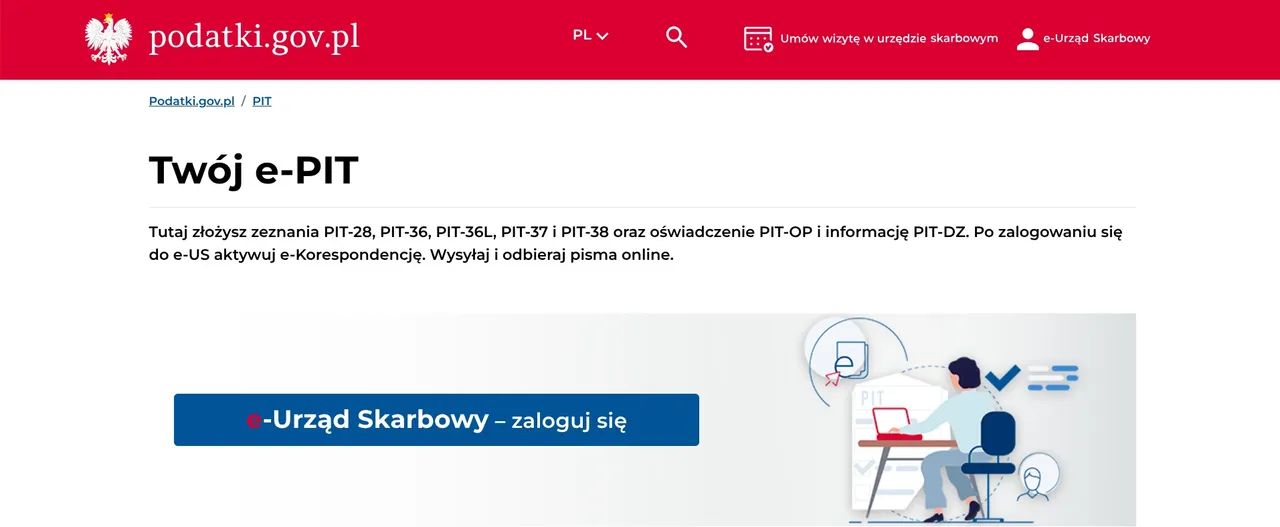Click the chevron arrow beside PL
This screenshot has height=527, width=1280.
602,37
